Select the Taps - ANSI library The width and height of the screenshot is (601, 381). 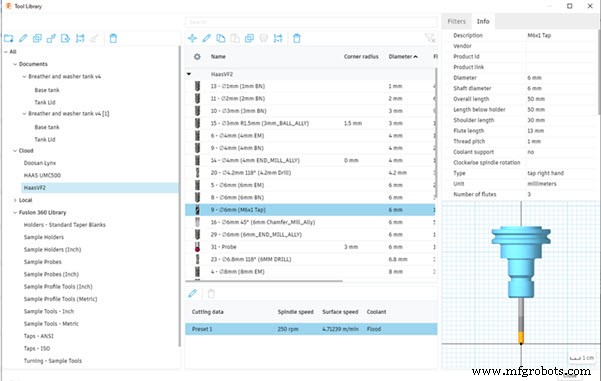click(x=39, y=336)
